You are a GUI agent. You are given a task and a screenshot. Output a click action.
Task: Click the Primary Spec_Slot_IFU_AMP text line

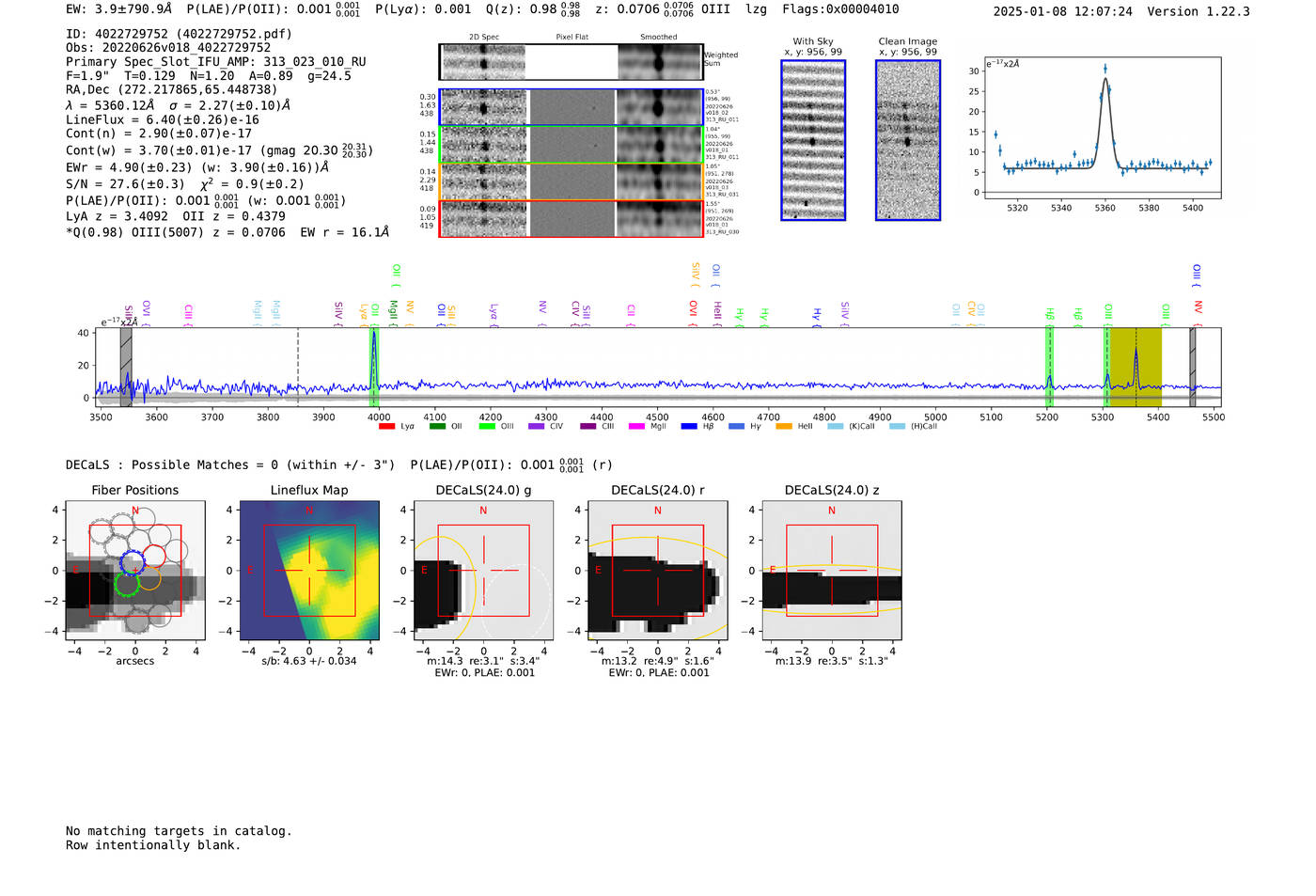(216, 62)
